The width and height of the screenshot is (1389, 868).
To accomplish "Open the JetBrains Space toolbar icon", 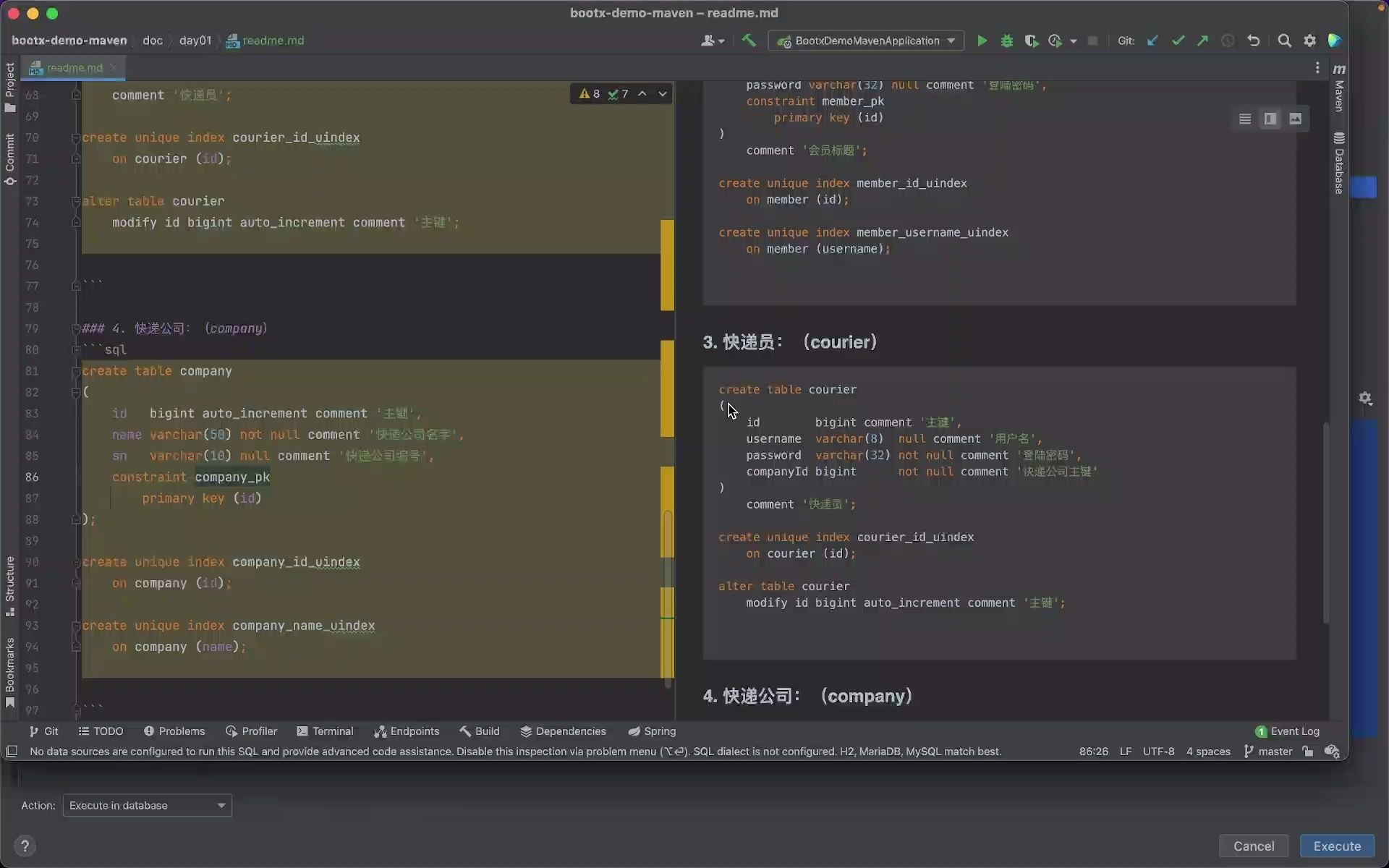I will tap(1335, 41).
